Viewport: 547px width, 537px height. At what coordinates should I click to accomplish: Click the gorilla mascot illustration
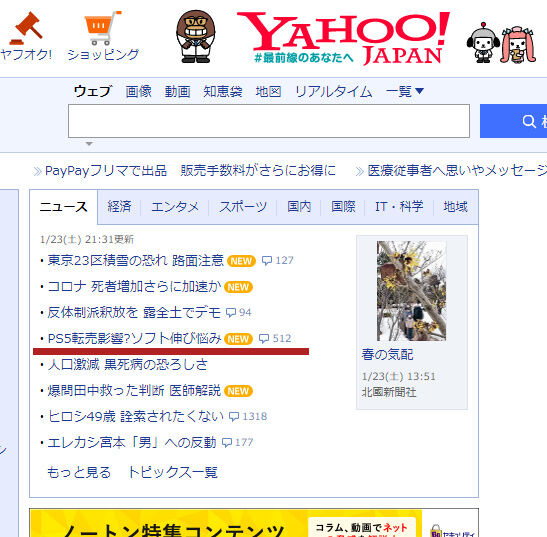pos(196,36)
